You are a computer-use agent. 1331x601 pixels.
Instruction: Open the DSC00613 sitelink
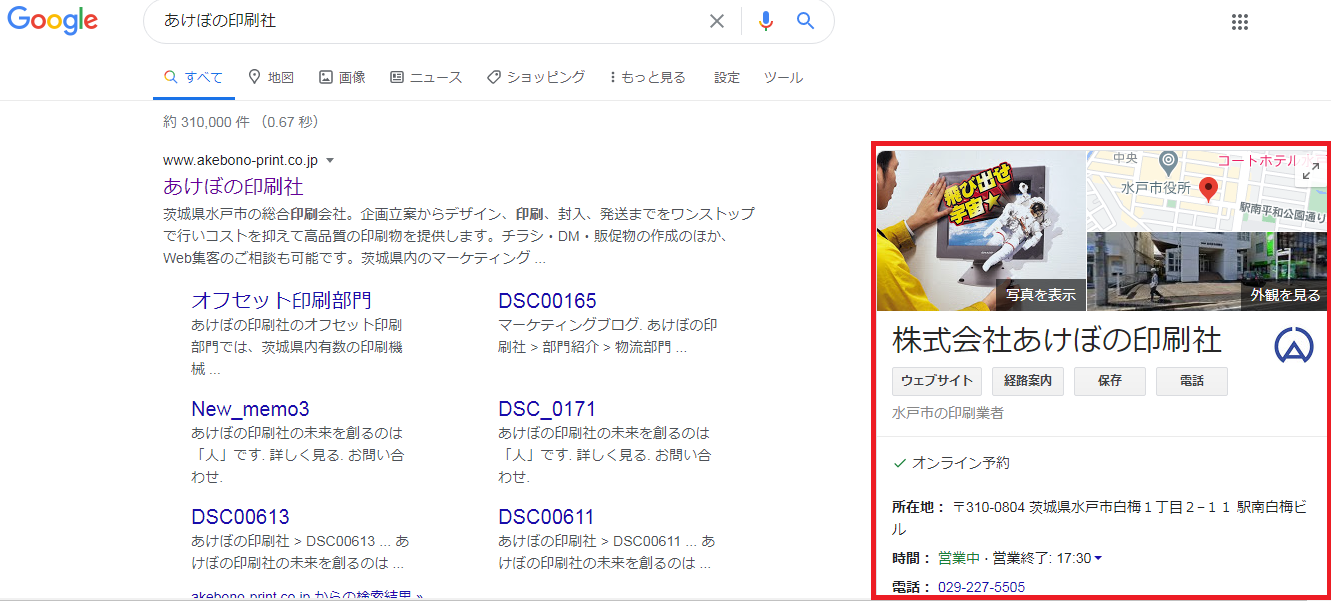tap(240, 517)
